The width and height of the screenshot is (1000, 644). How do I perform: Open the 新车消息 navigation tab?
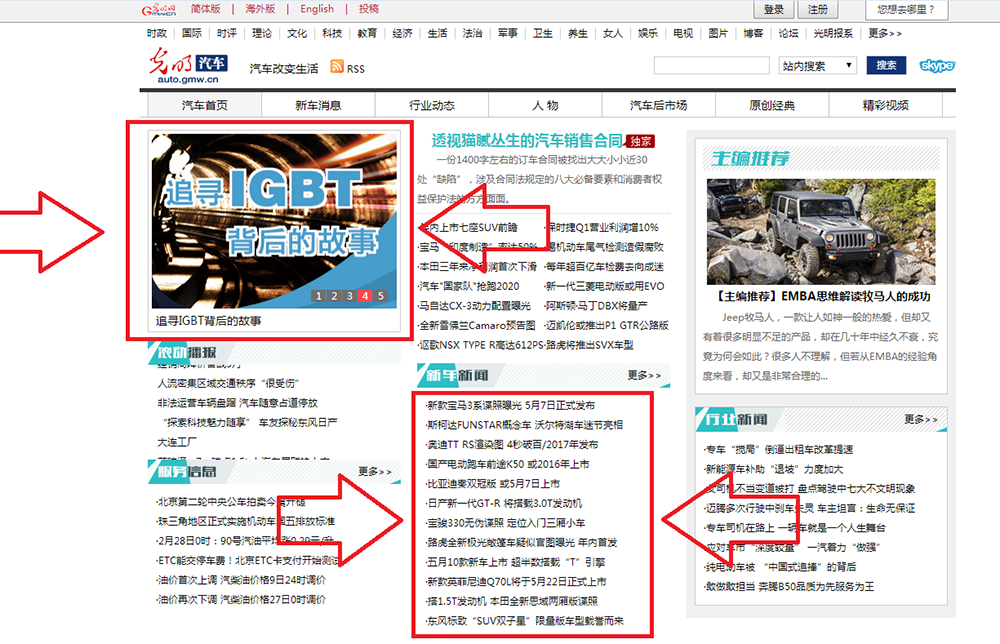point(318,106)
